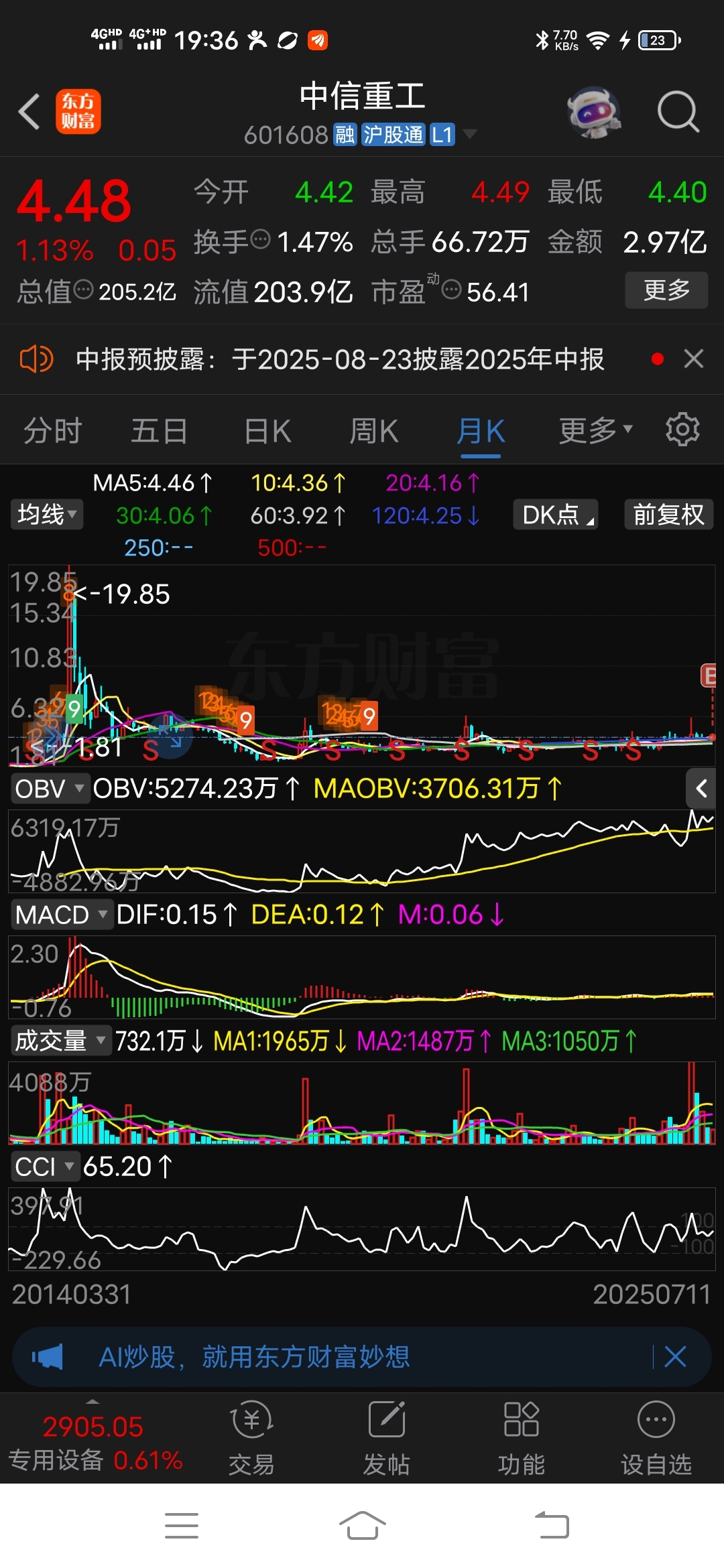Viewport: 724px width, 1568px height.
Task: Tap the 19.85 high price label
Action: (121, 594)
